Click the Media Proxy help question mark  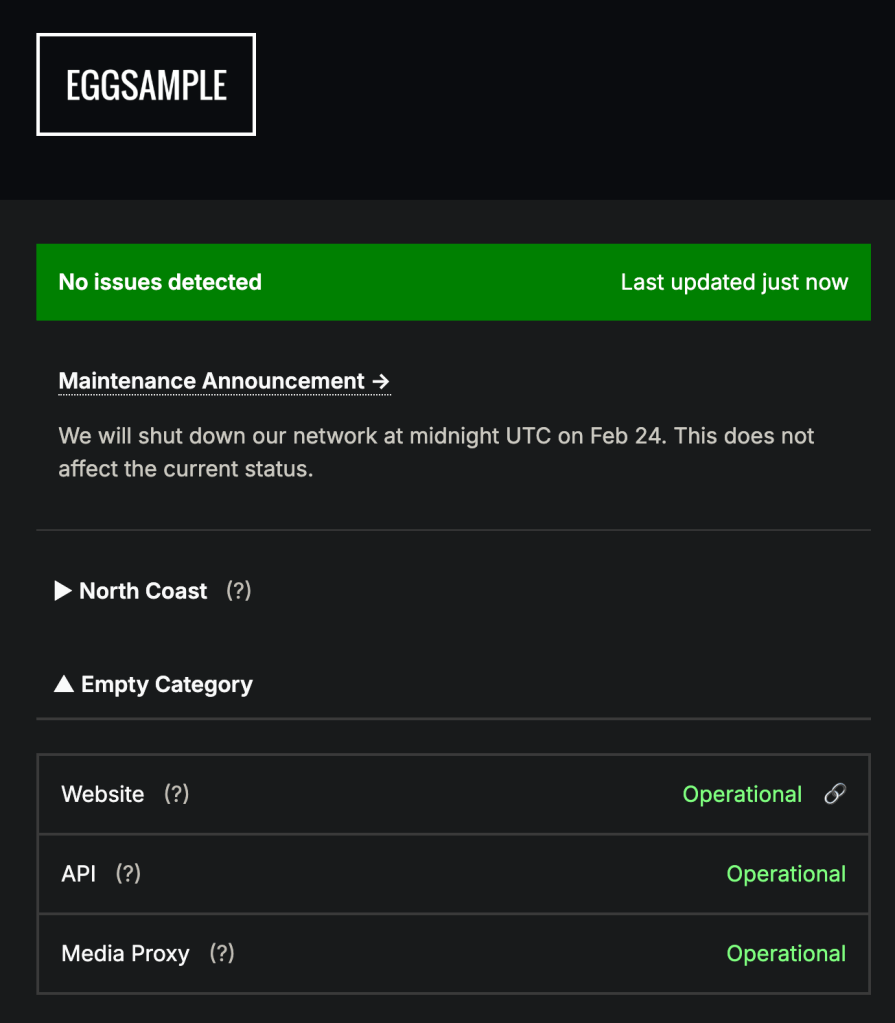[222, 954]
